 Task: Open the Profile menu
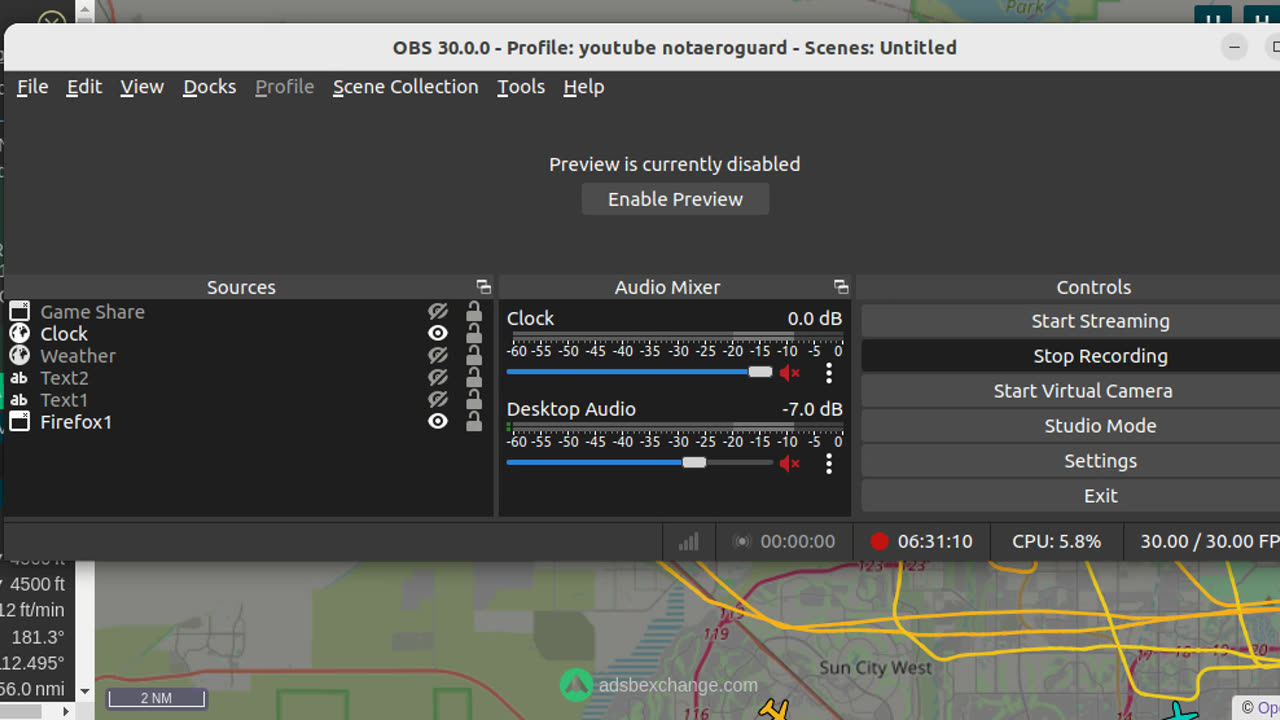click(x=284, y=87)
